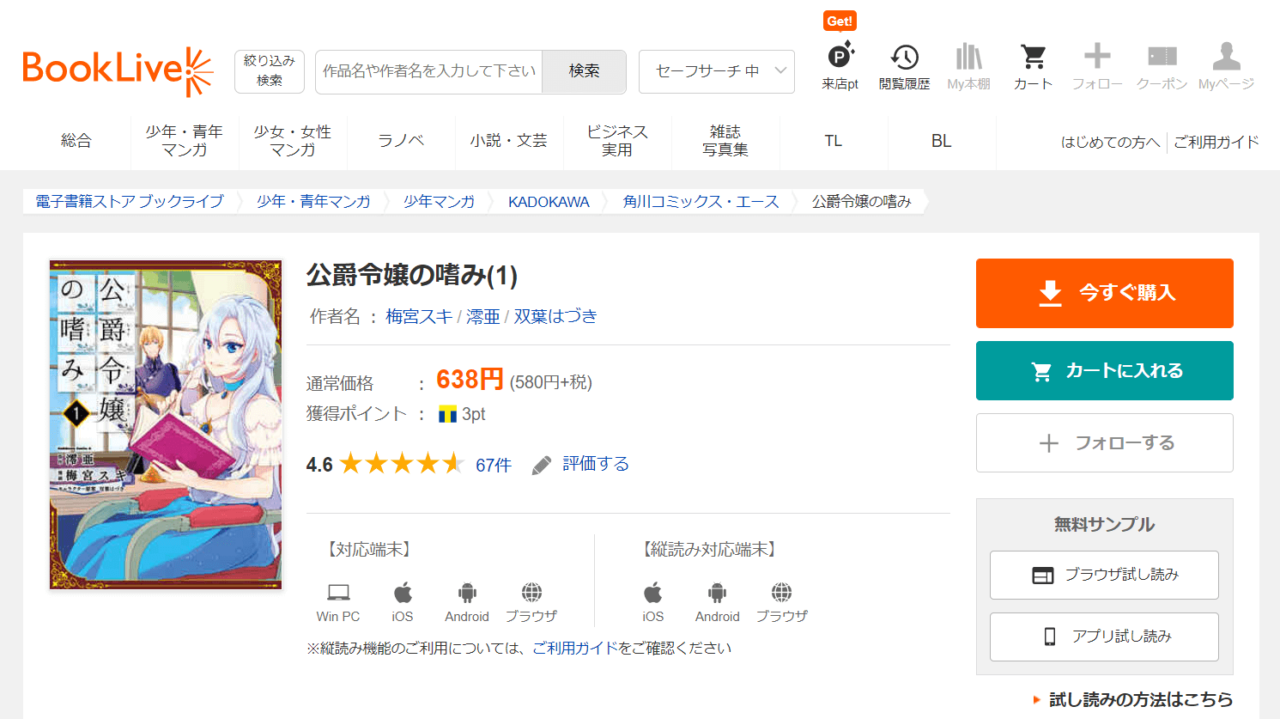Image resolution: width=1280 pixels, height=719 pixels.
Task: Open the Myページ profile icon
Action: 1226,58
